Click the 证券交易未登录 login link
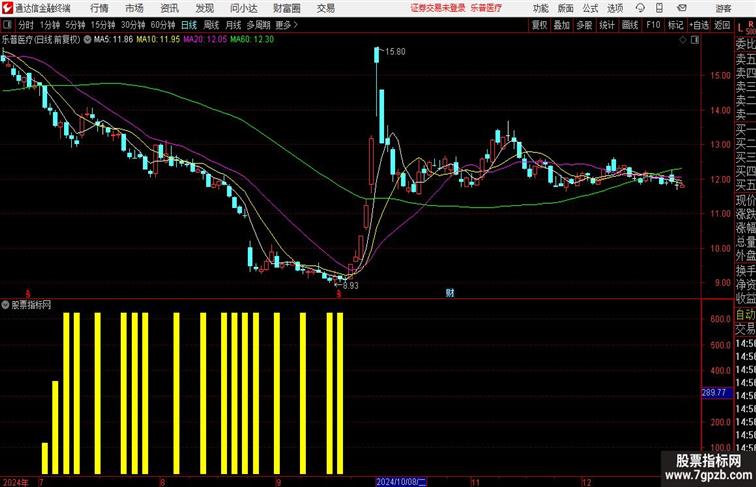 click(438, 8)
